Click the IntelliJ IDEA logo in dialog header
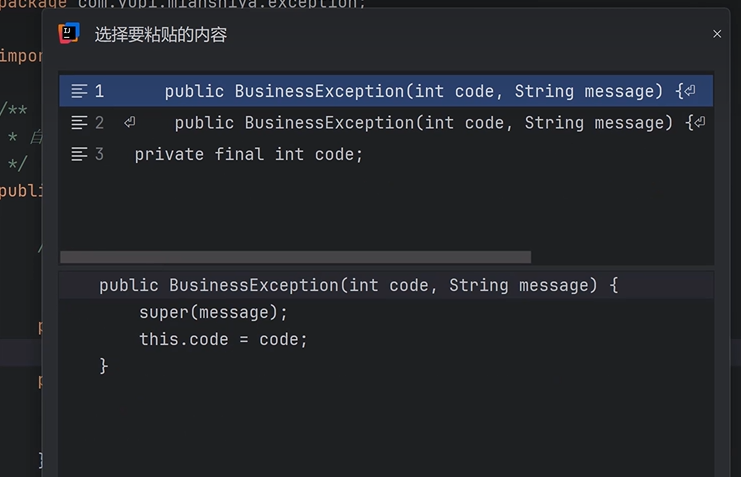 69,34
